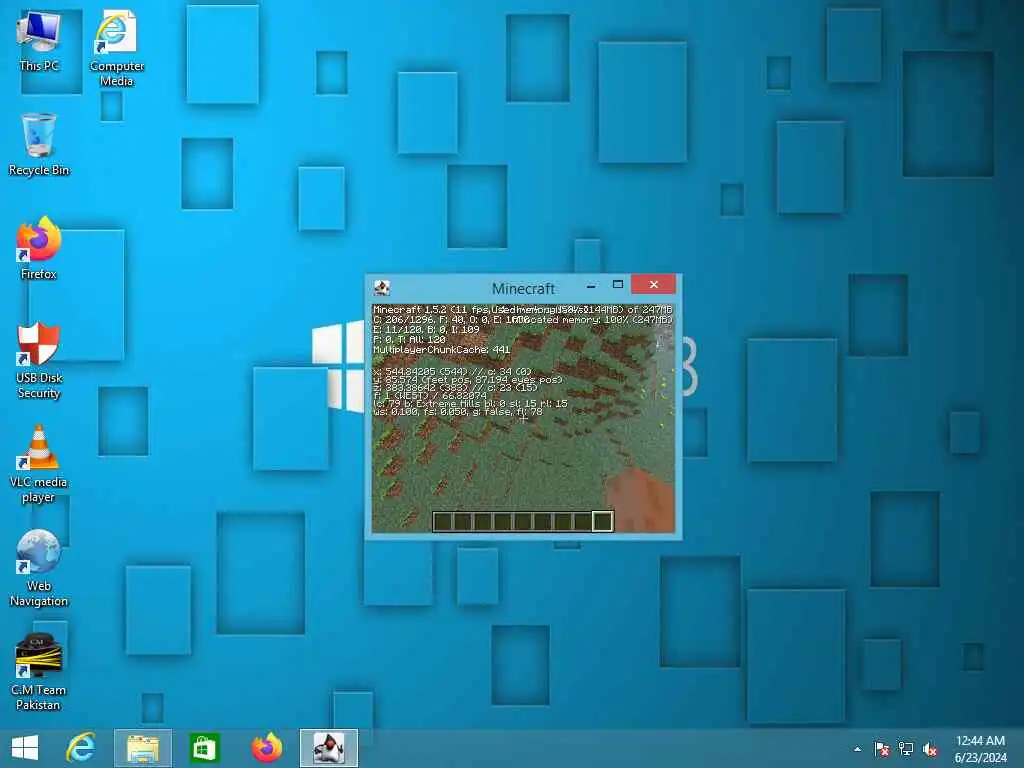1024x768 pixels.
Task: Switch to the Minecraft Java taskbar button
Action: (x=328, y=748)
